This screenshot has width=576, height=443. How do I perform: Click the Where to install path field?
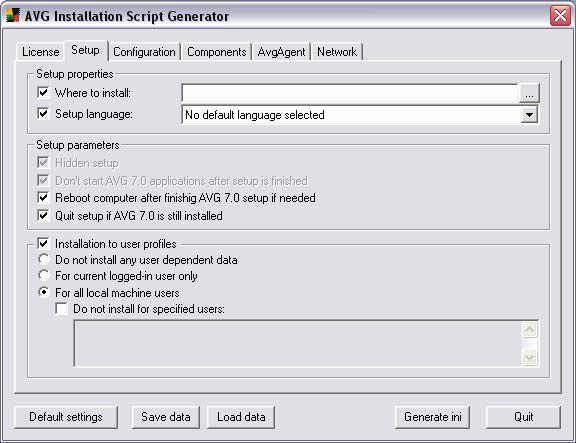point(349,93)
